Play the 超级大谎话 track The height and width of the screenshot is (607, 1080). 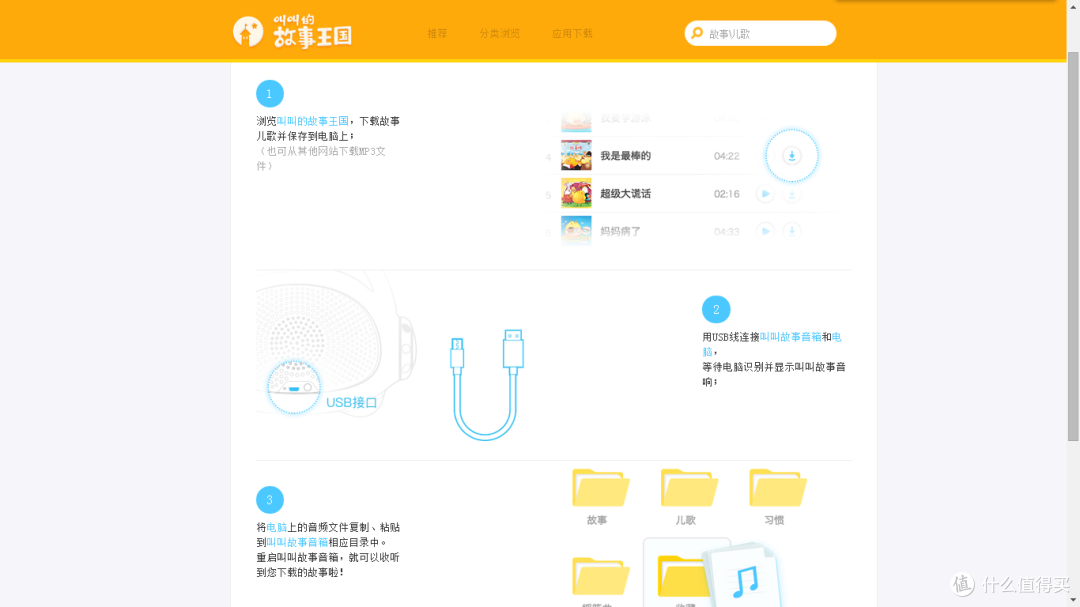765,194
